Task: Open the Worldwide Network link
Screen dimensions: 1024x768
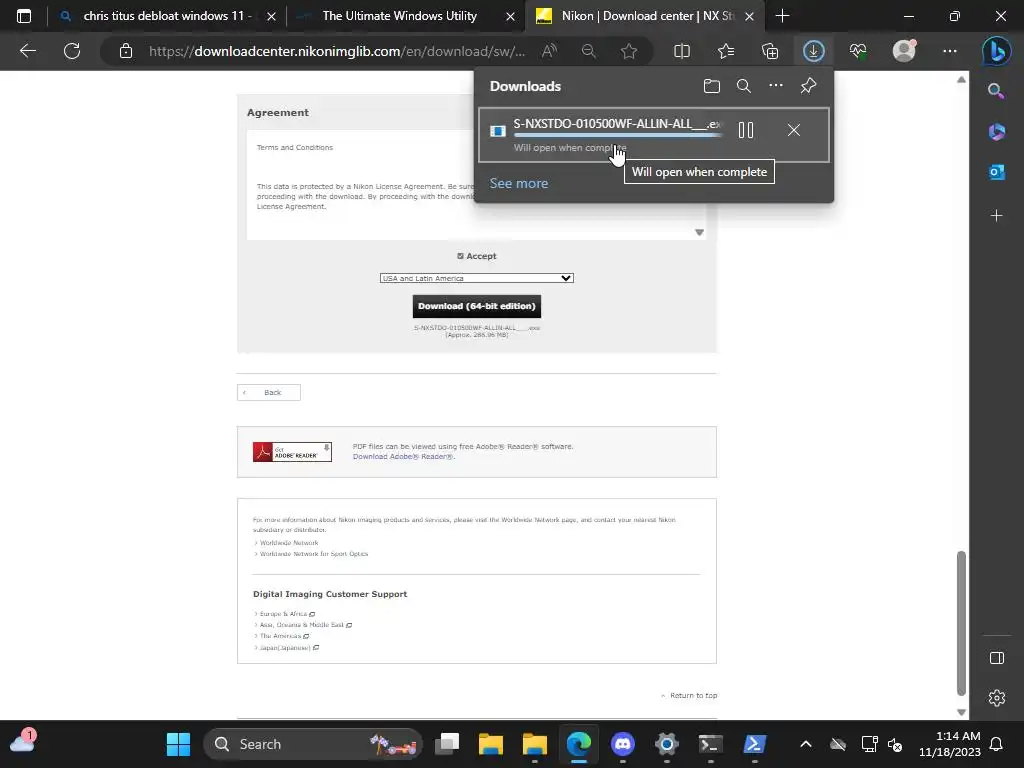Action: tap(289, 543)
